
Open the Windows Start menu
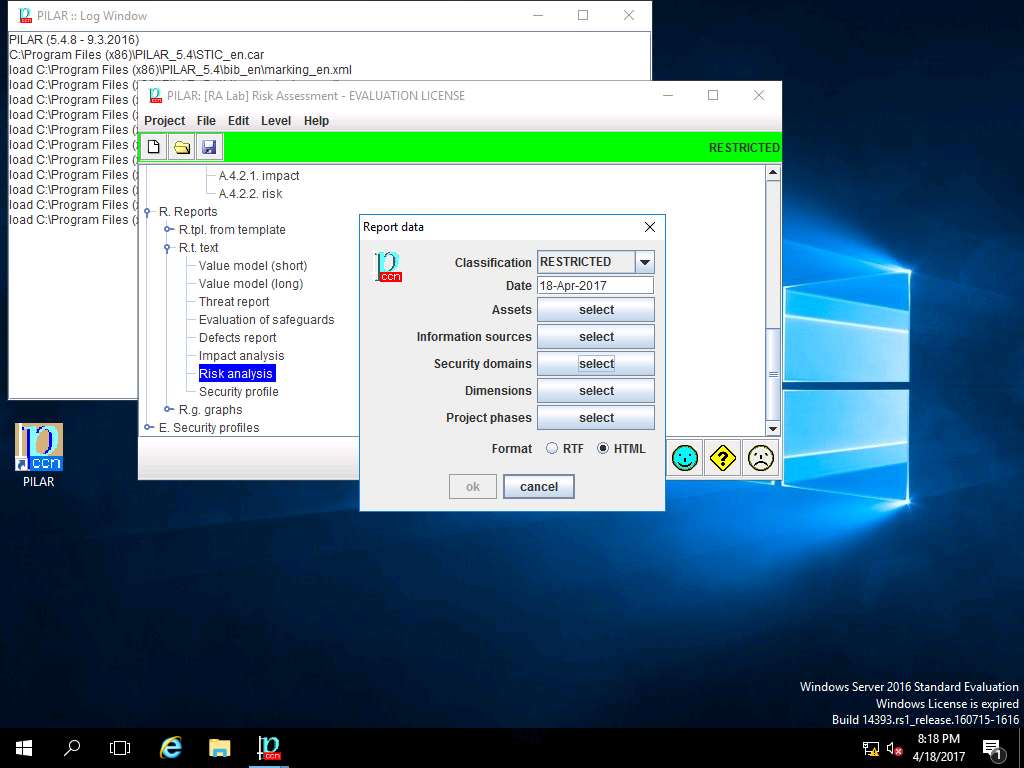[24, 748]
